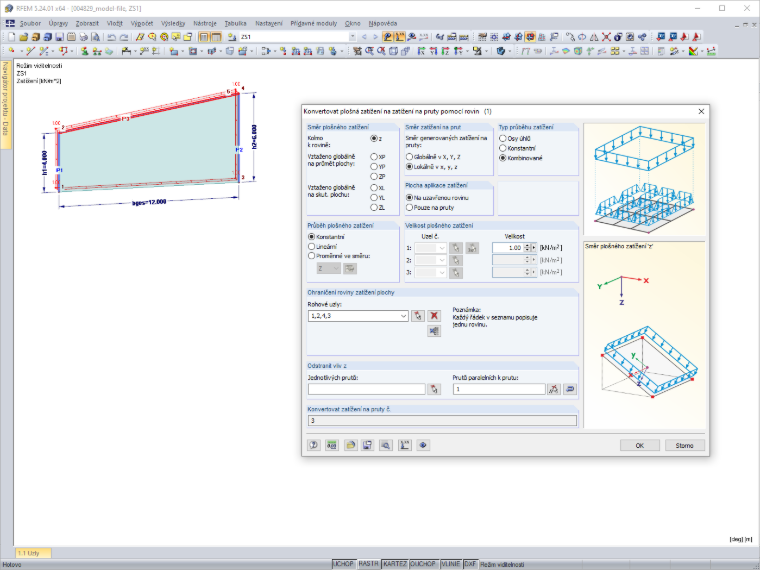The width and height of the screenshot is (760, 570).
Task: Click save dialog data diskette icon
Action: (x=367, y=445)
